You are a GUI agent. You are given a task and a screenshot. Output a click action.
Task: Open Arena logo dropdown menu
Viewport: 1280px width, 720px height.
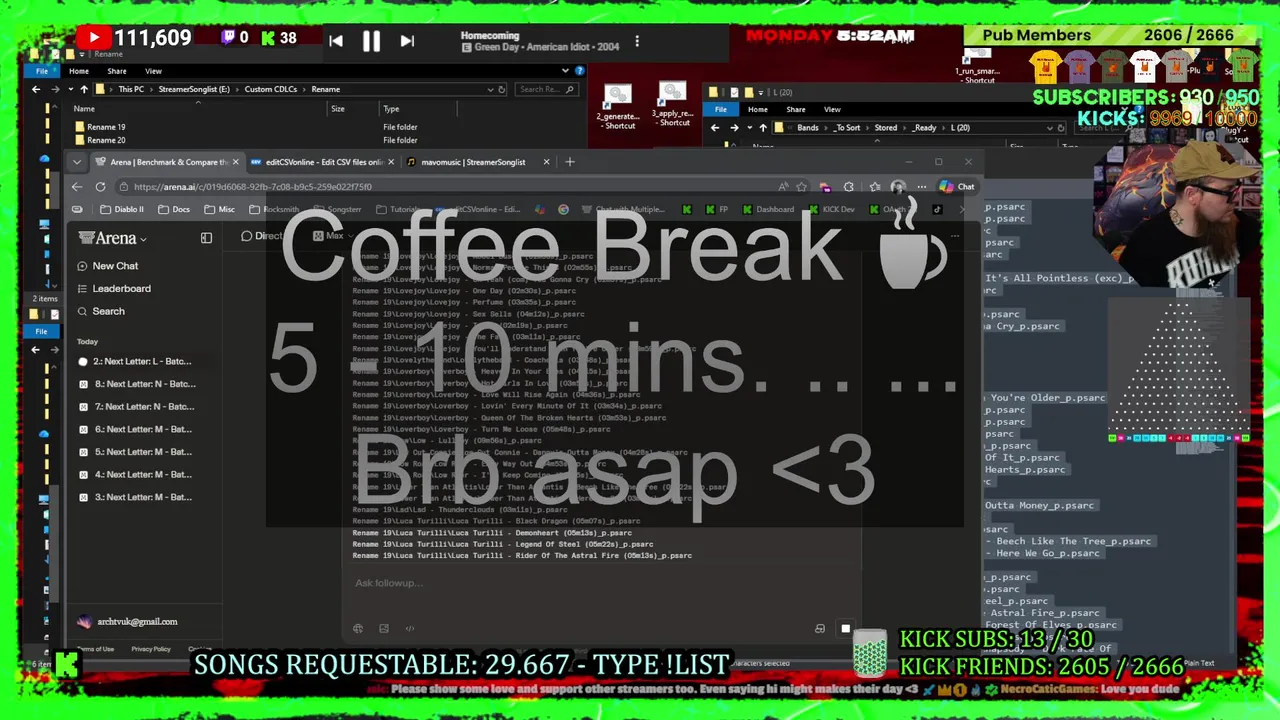point(113,238)
